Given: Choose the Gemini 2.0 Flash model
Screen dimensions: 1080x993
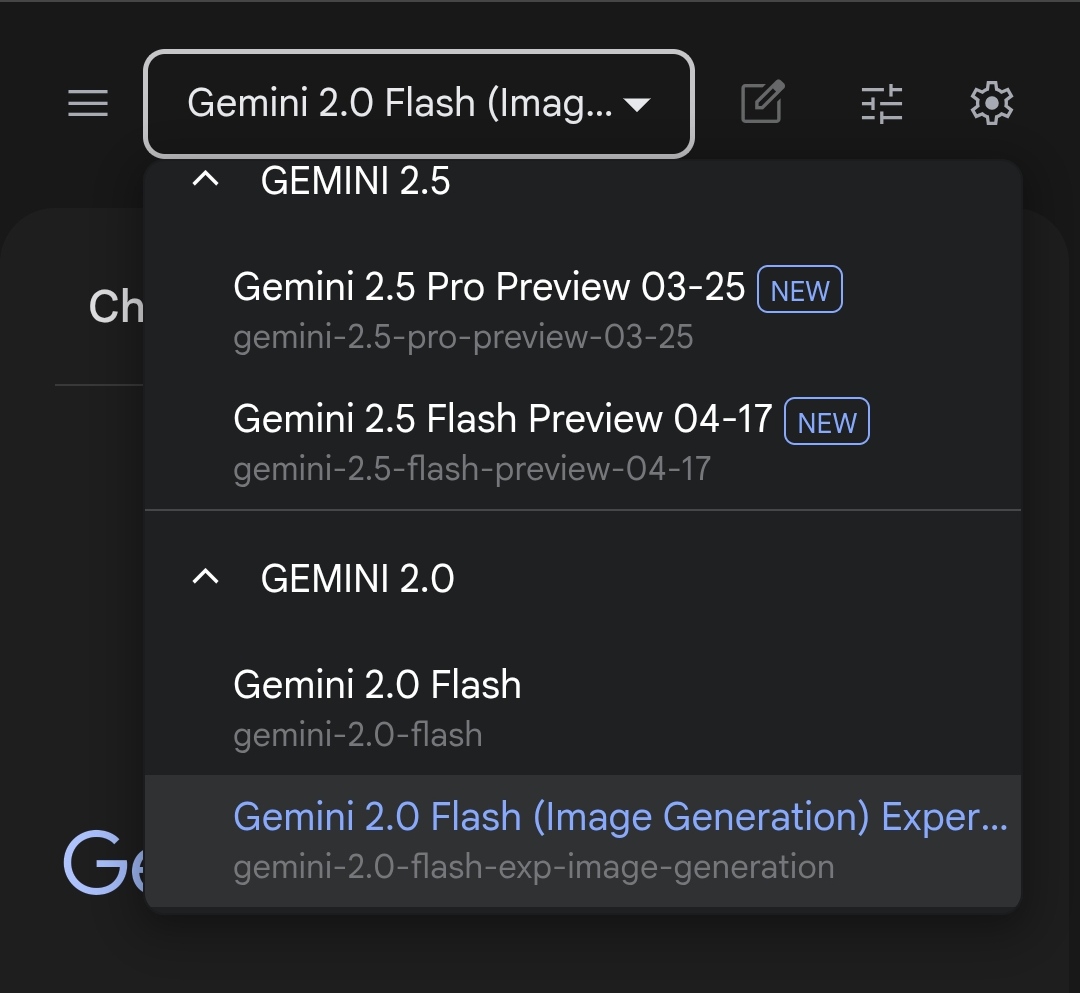Looking at the screenshot, I should [583, 709].
